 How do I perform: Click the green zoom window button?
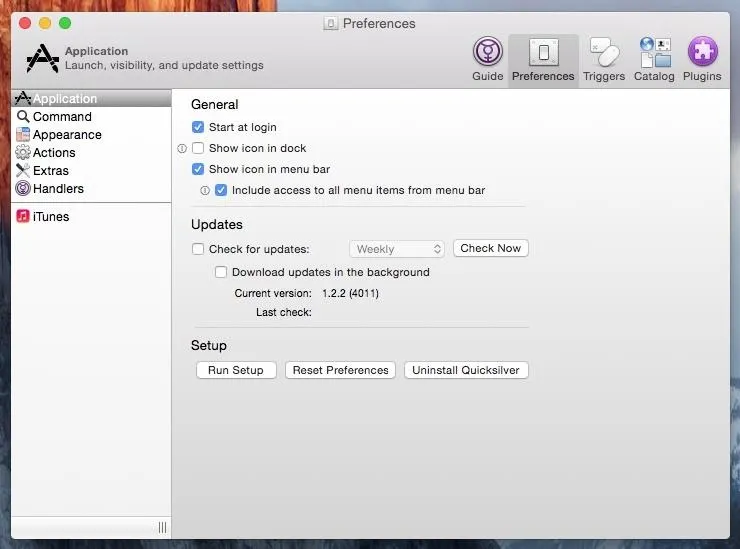tap(65, 23)
